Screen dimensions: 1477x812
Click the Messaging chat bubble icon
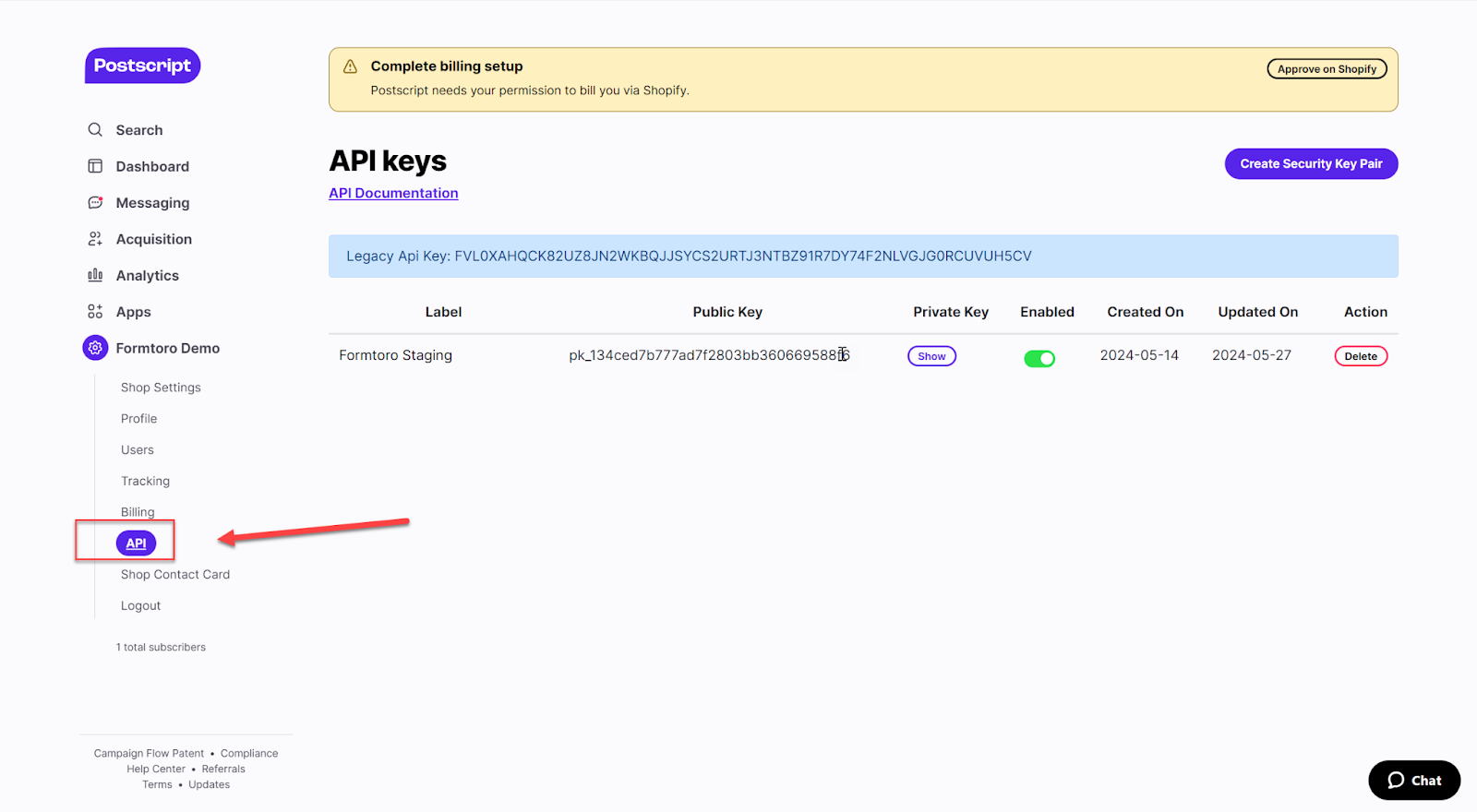(x=95, y=202)
